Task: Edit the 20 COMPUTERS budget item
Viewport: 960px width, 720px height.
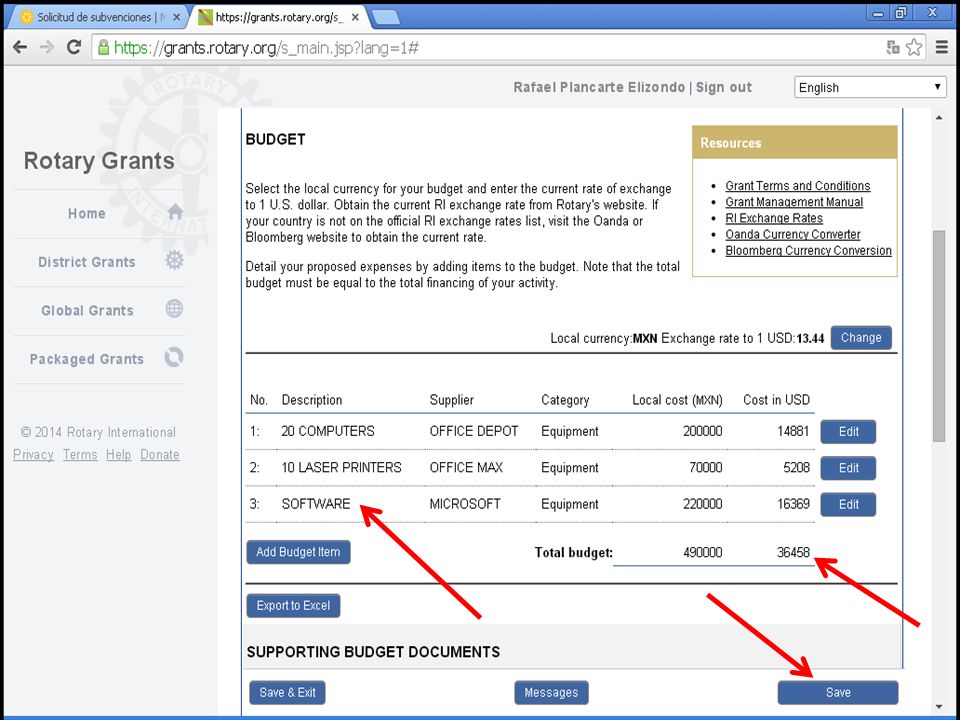Action: tap(848, 432)
